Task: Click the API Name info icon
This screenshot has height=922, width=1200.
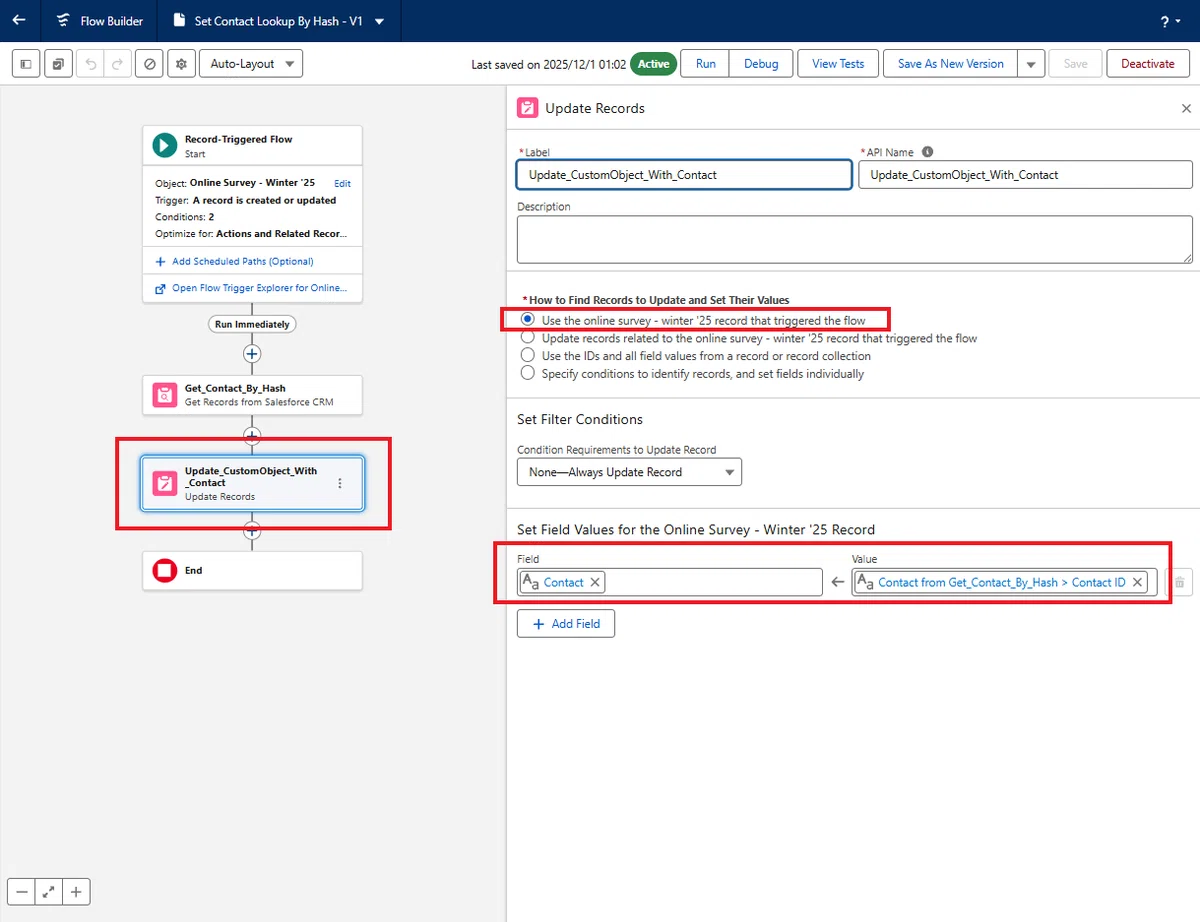Action: coord(927,152)
